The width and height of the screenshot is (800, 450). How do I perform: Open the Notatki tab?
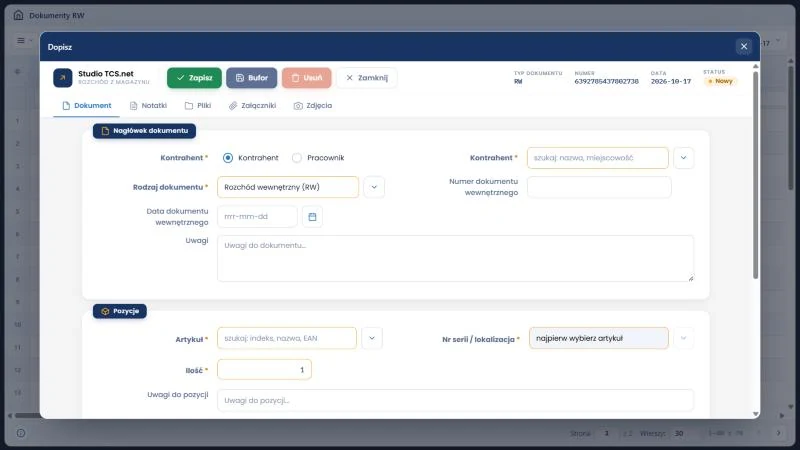coord(148,106)
